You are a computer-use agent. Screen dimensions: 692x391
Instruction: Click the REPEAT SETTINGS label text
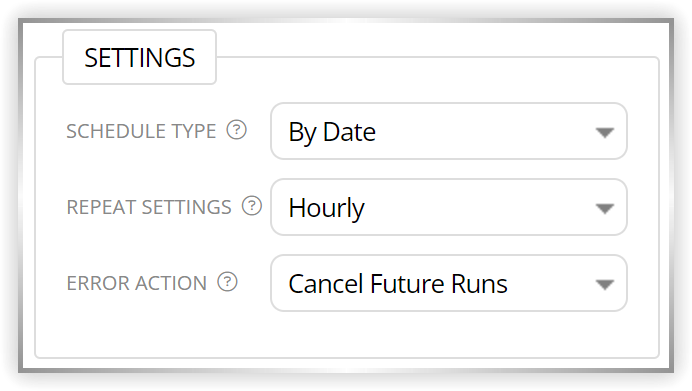click(x=149, y=207)
